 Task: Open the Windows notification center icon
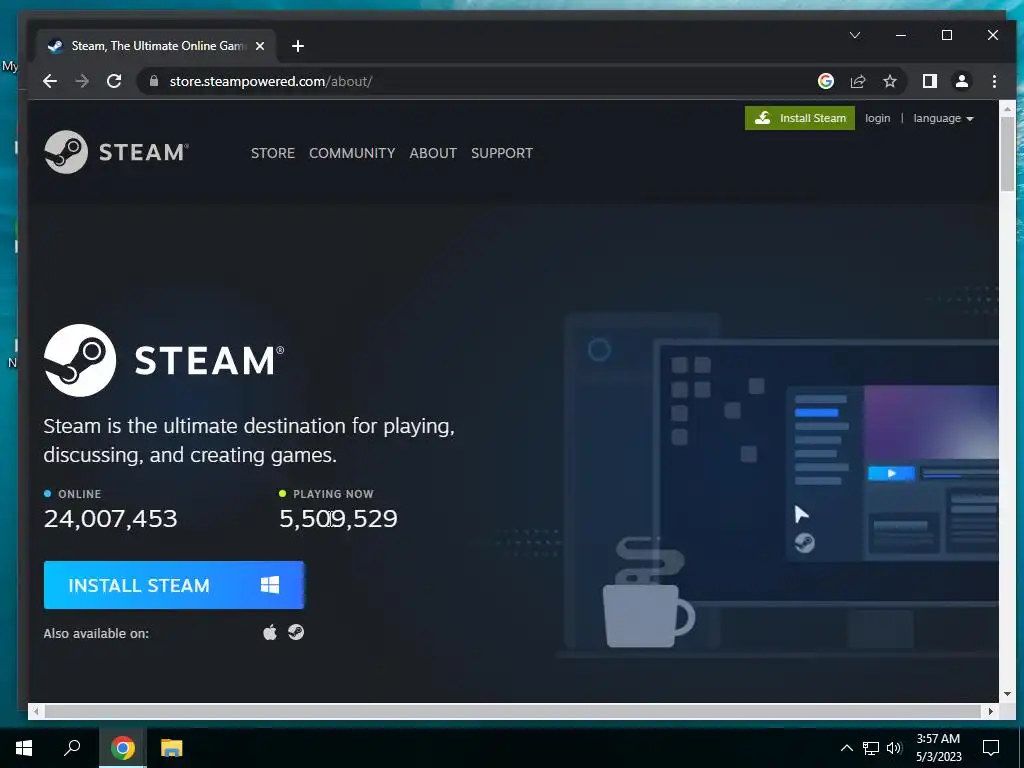[991, 748]
